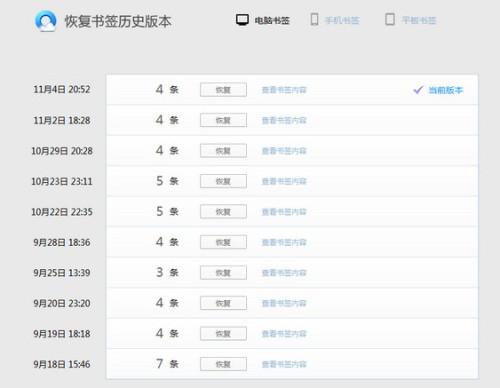Restore the 9月25日 13:39 version
This screenshot has width=500, height=388.
click(223, 273)
